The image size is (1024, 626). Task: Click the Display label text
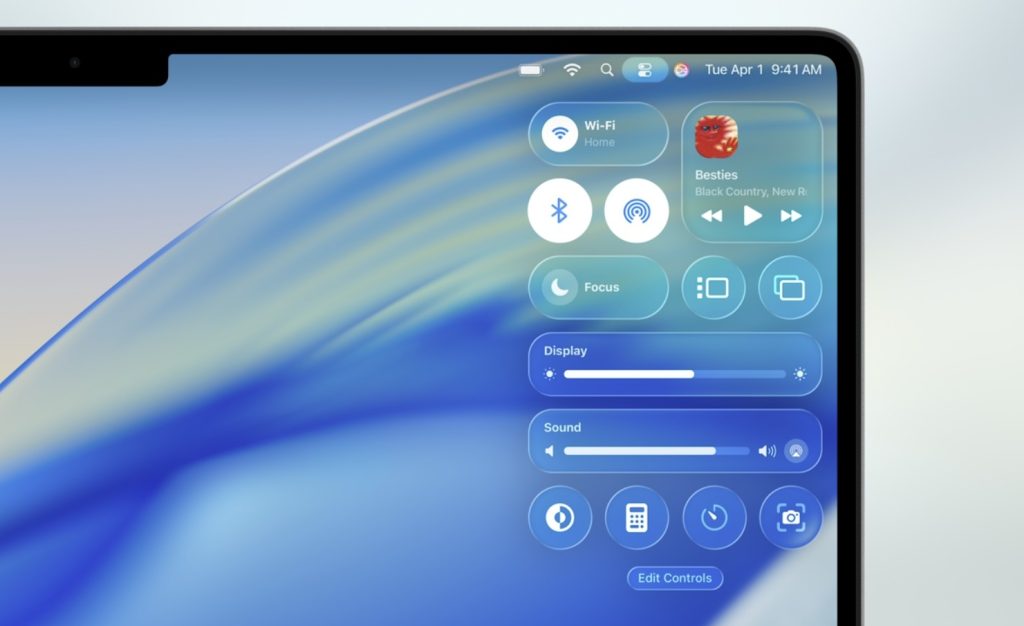pos(566,351)
